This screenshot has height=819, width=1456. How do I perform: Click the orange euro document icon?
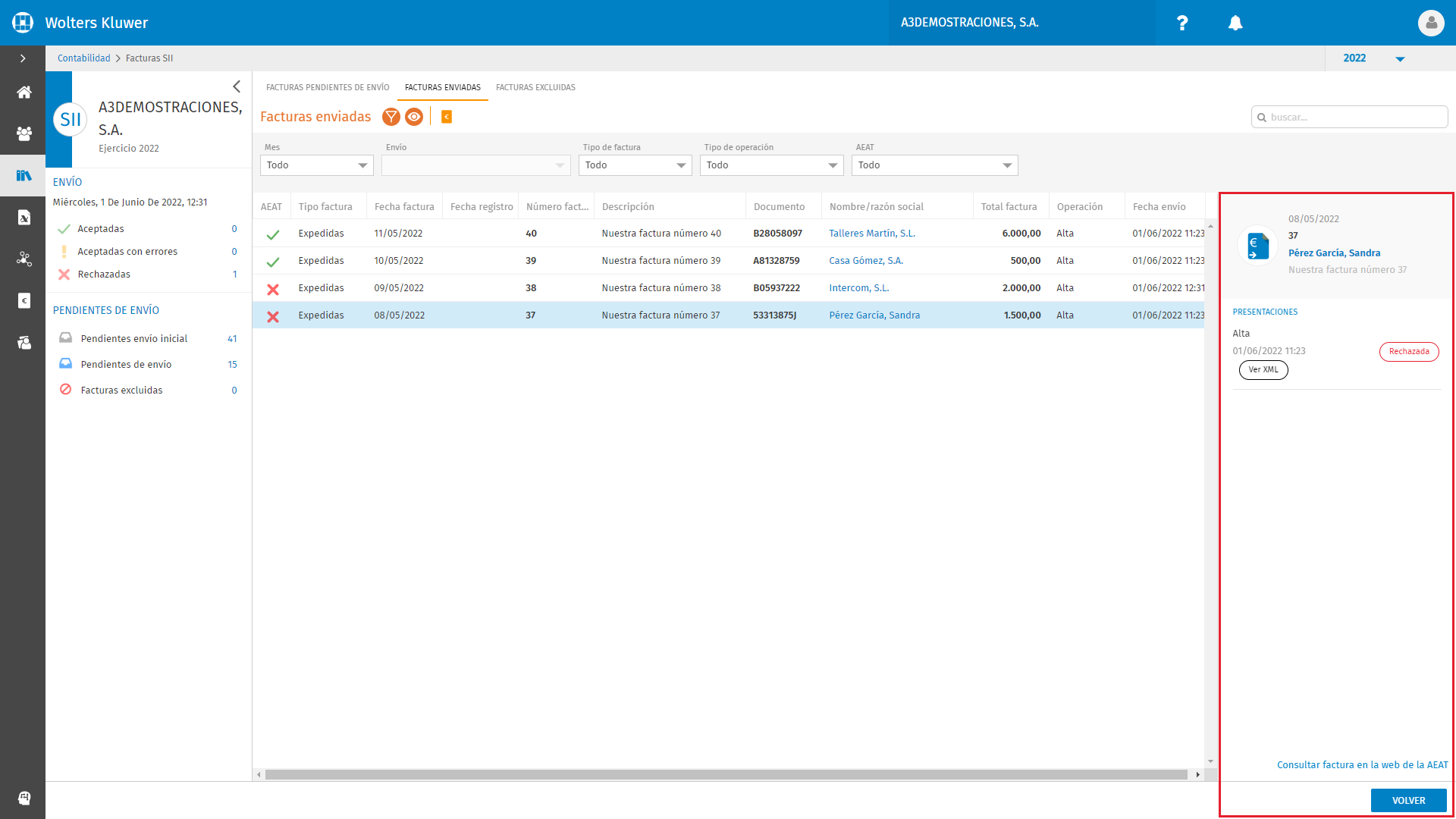pos(447,117)
